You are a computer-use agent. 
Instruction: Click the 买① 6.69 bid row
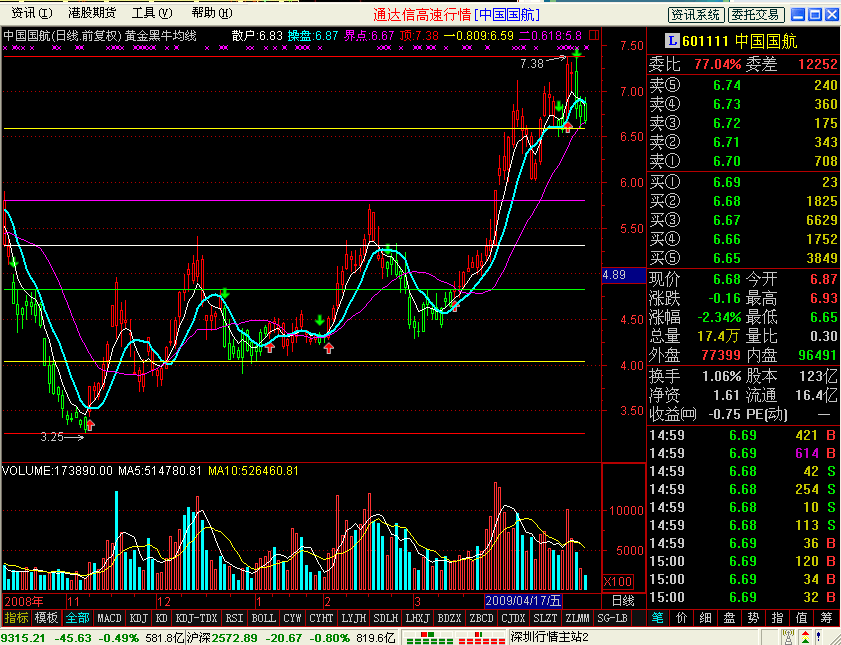pyautogui.click(x=743, y=182)
